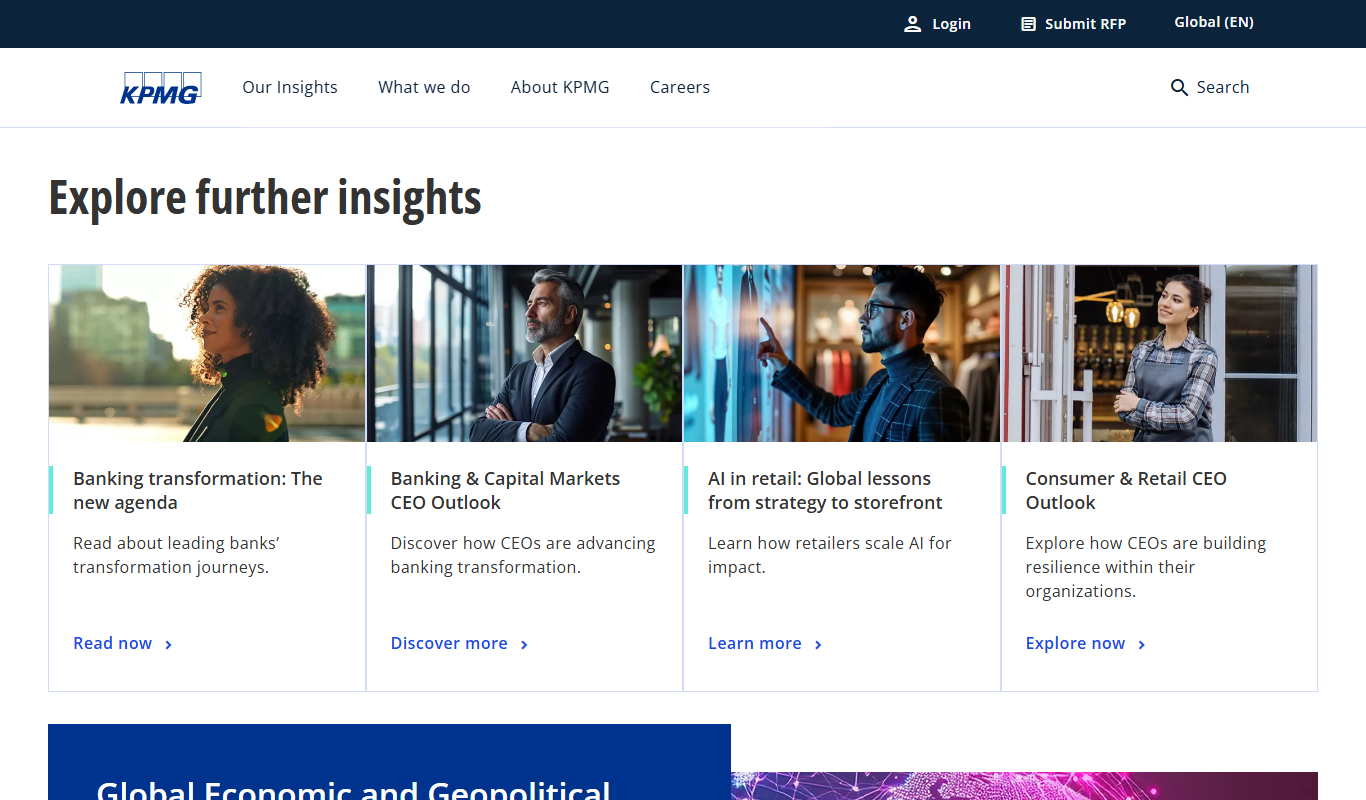Click text 'Explore how CEOs are building resilience'
Image resolution: width=1366 pixels, height=800 pixels.
pyautogui.click(x=1146, y=567)
